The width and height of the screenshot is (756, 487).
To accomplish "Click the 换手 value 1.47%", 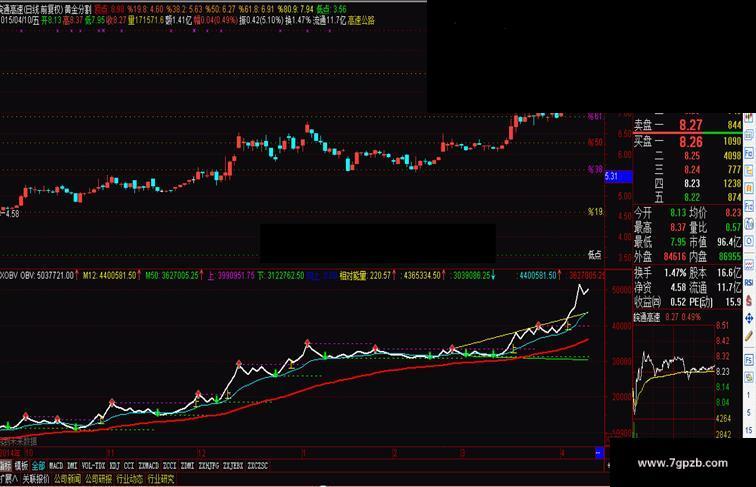I will pyautogui.click(x=675, y=273).
